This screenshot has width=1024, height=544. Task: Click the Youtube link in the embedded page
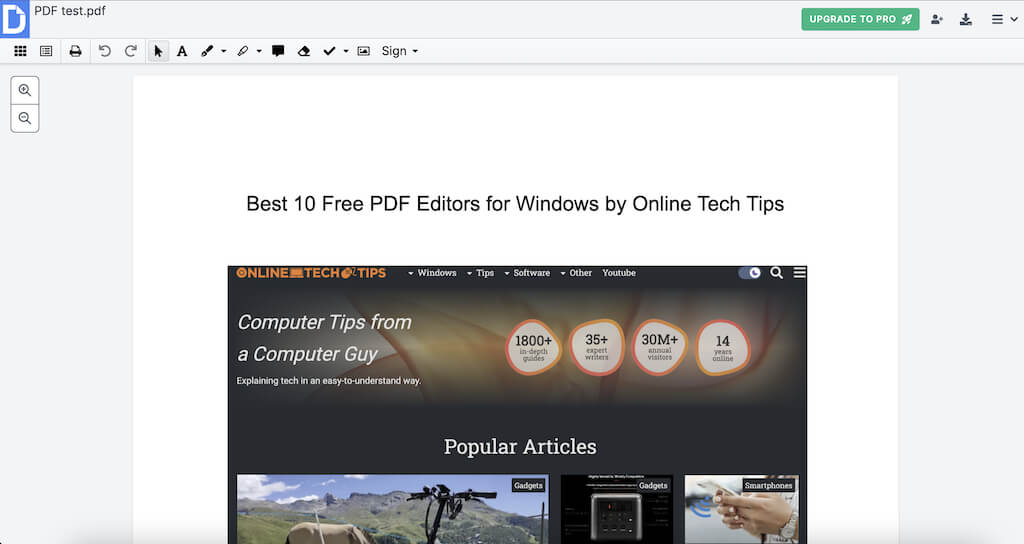[618, 273]
